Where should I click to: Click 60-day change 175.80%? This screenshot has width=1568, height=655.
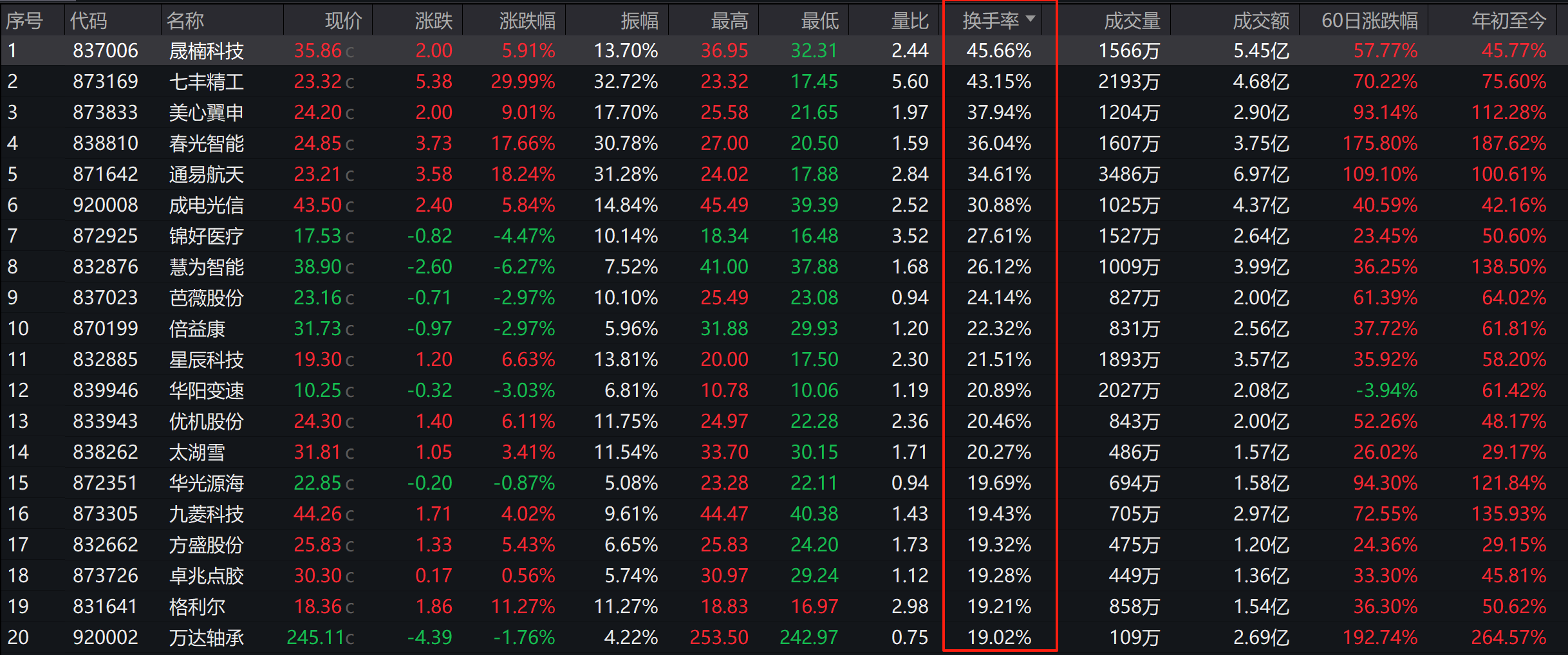tap(1380, 143)
